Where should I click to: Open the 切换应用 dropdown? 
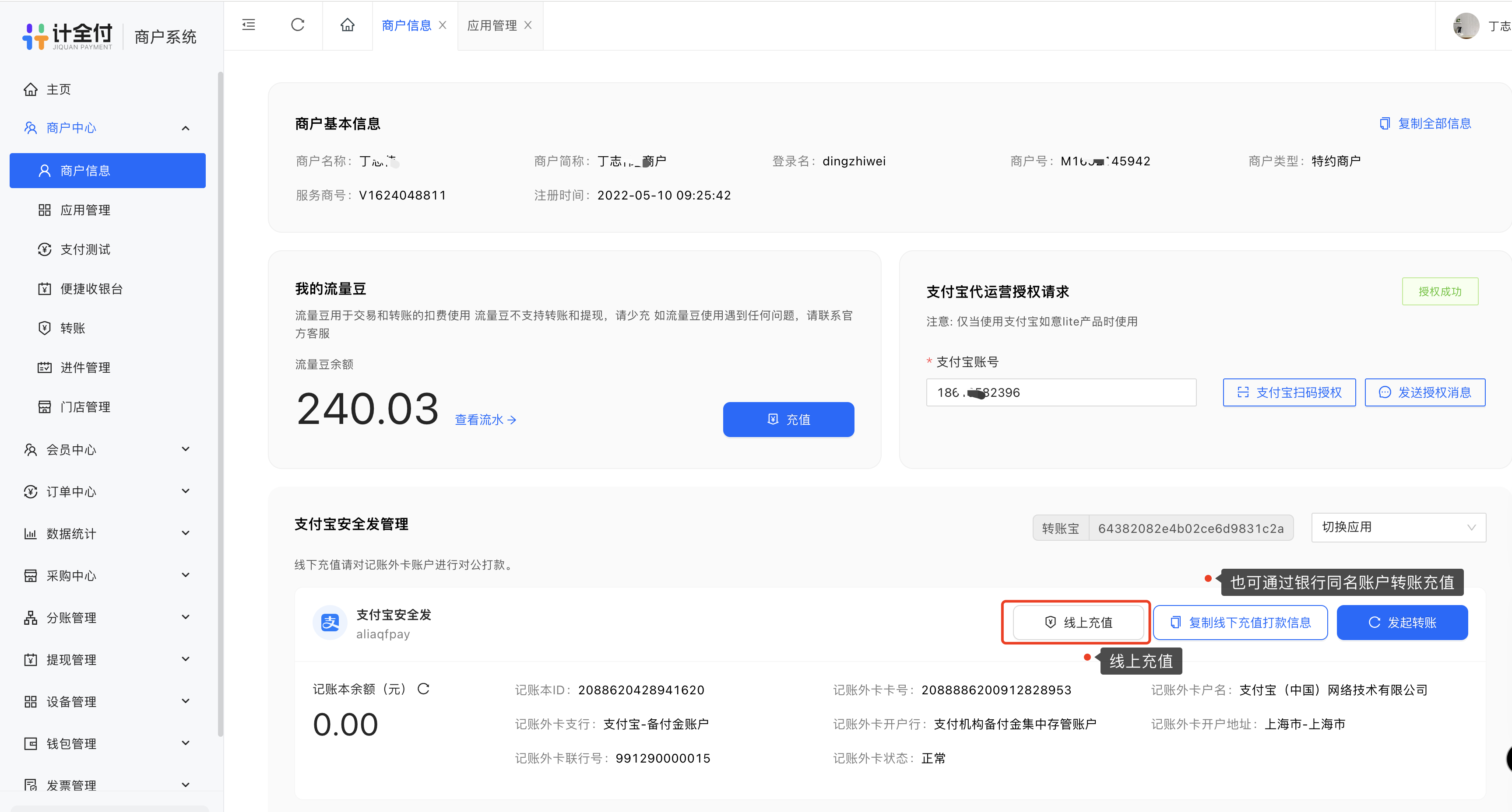1398,527
